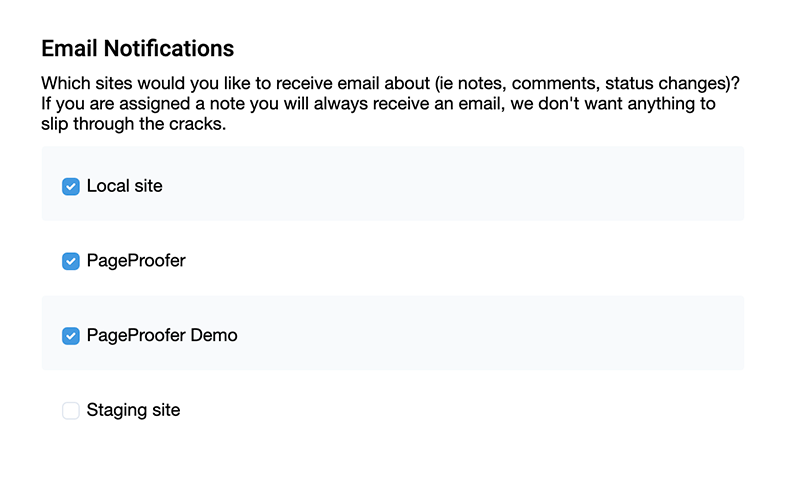
Task: Click the blue checkmark icon next to PageProofer
Action: click(71, 261)
